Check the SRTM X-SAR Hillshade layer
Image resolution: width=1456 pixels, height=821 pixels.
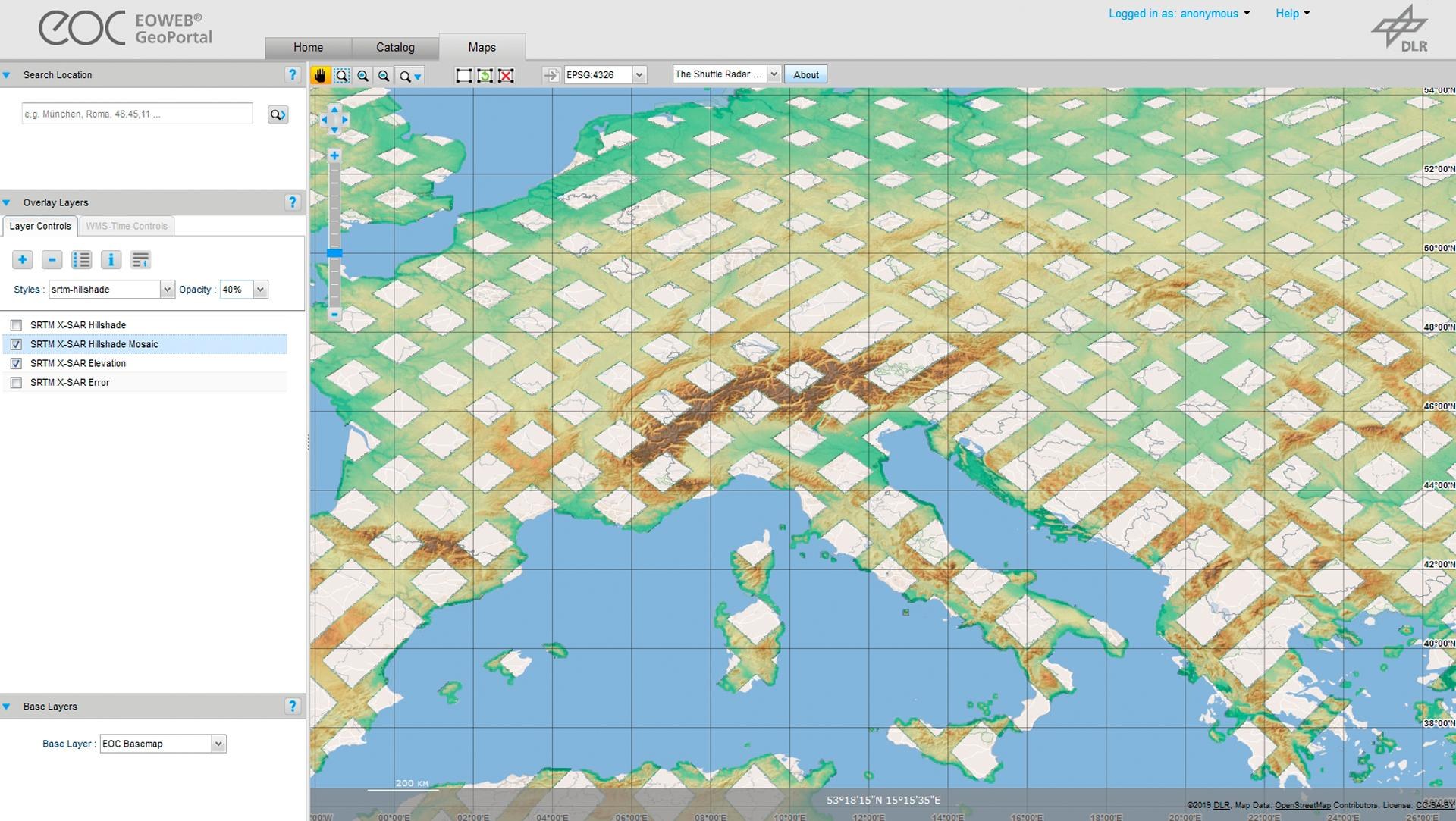point(16,325)
